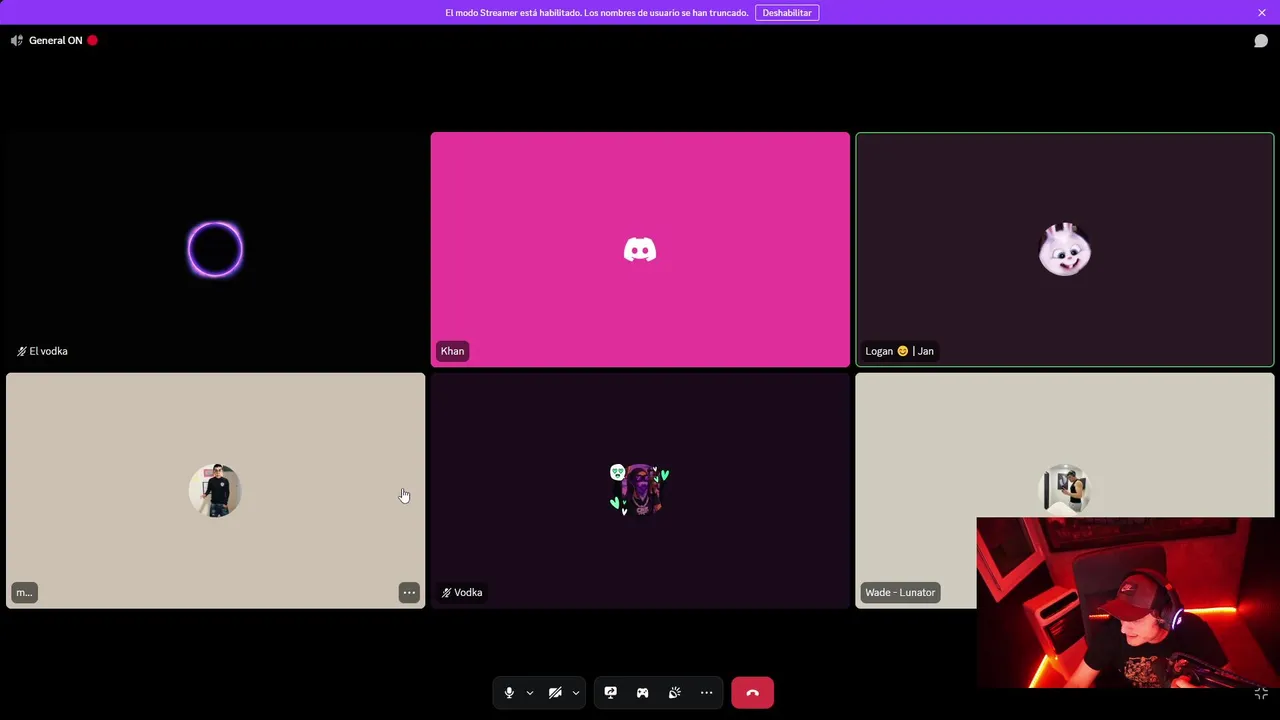Image resolution: width=1280 pixels, height=720 pixels.
Task: Open the soundboard
Action: pyautogui.click(x=675, y=693)
